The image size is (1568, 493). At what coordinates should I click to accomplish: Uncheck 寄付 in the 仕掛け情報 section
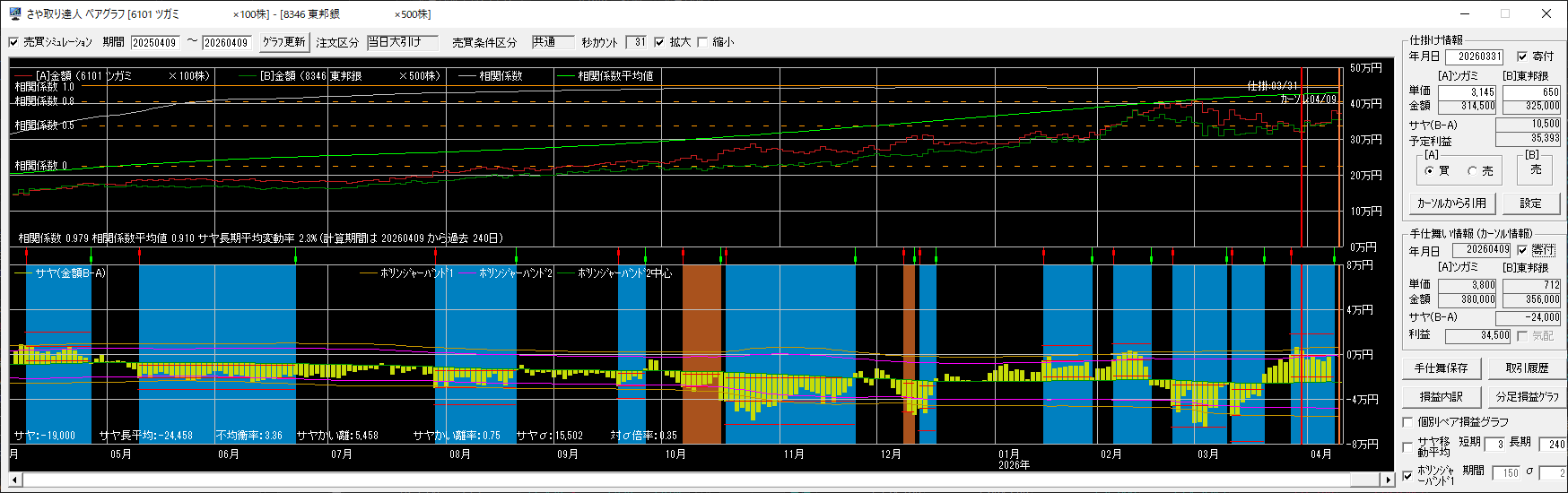[1521, 56]
